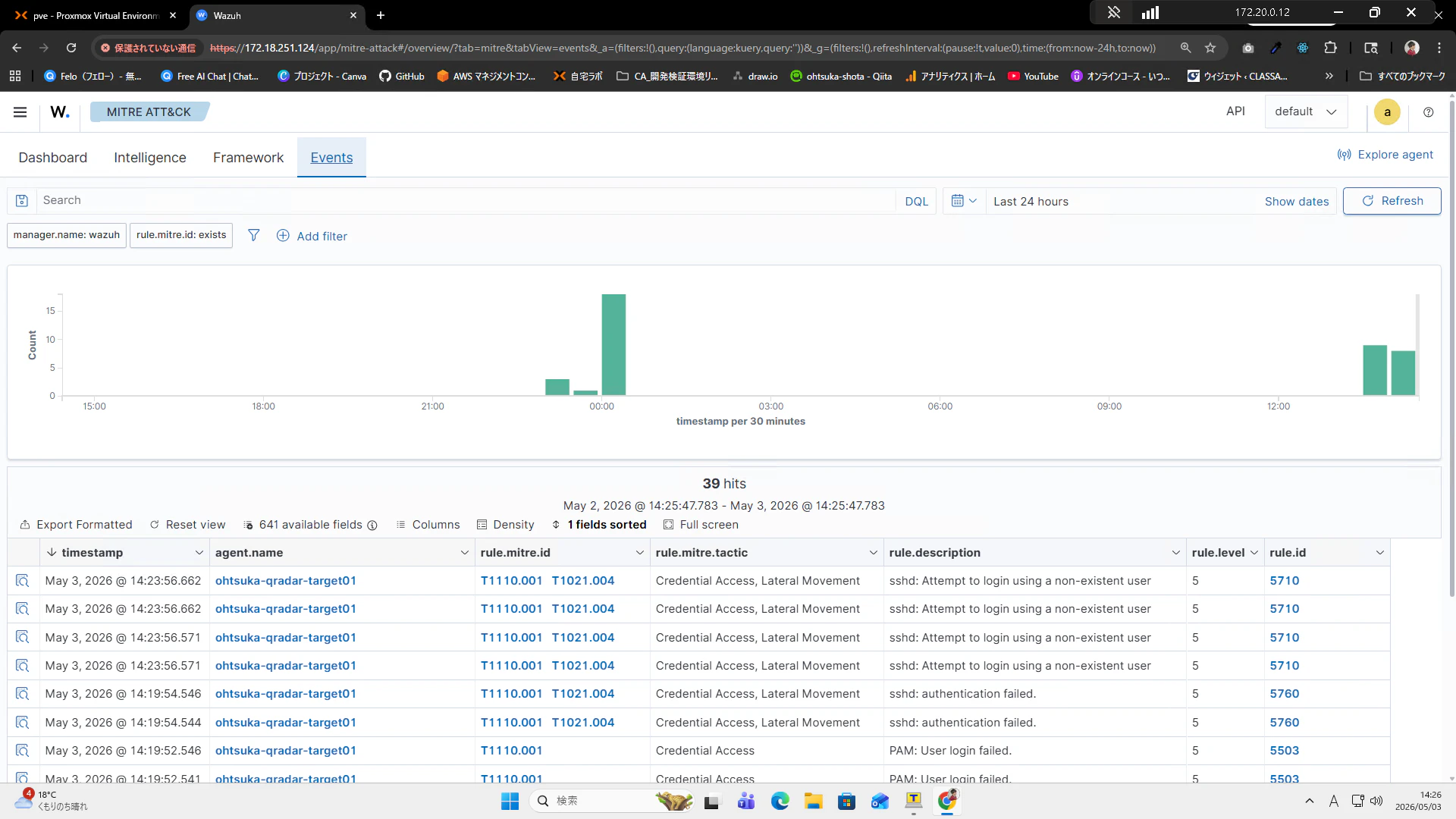Open the 1 fields sorted menu

pos(599,525)
